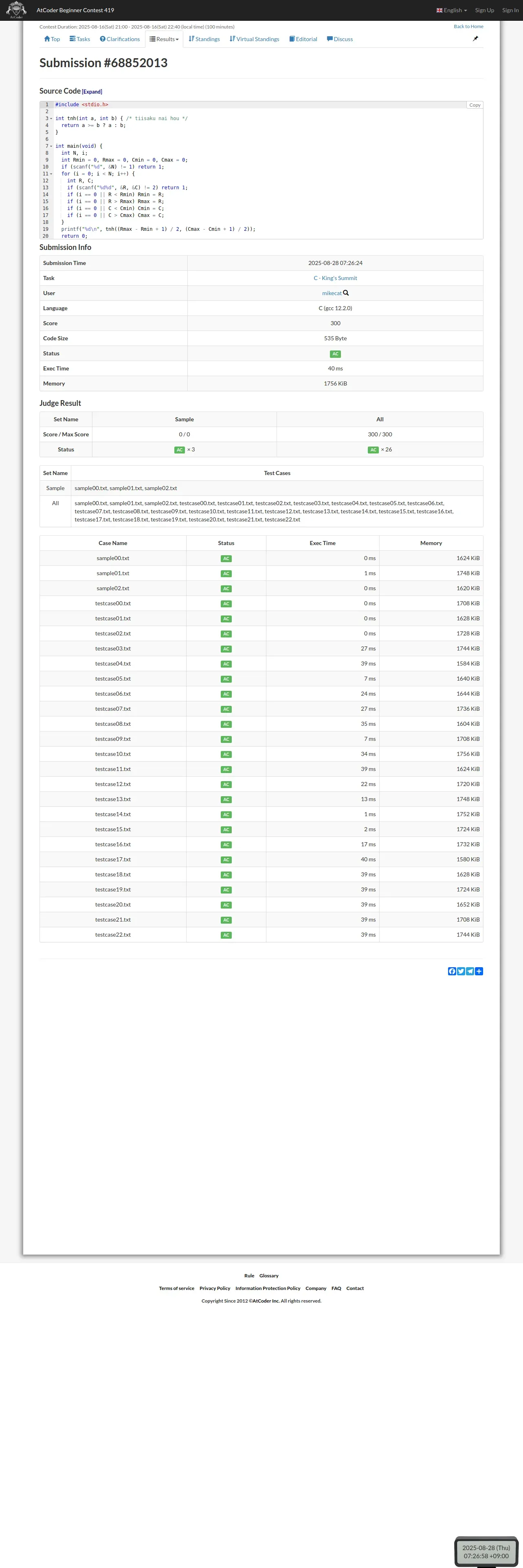Open the FAQ footer link
The height and width of the screenshot is (1568, 523).
pos(336,1288)
